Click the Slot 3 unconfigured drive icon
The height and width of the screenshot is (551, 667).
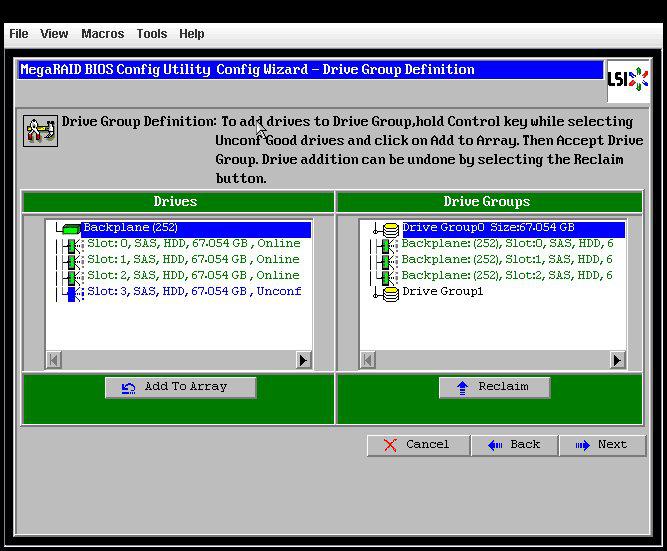71,292
